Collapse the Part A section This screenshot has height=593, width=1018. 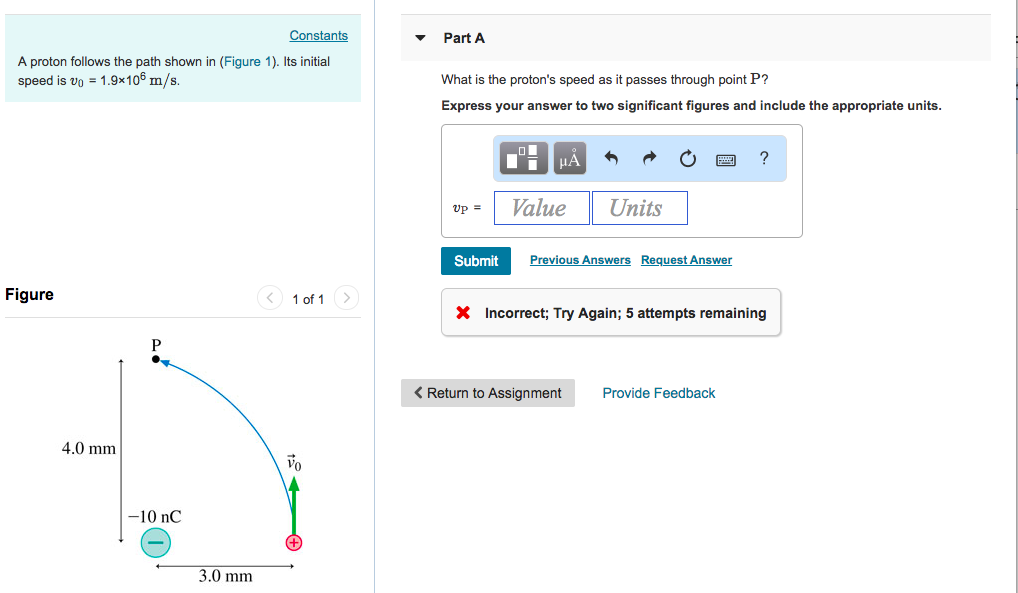[419, 37]
